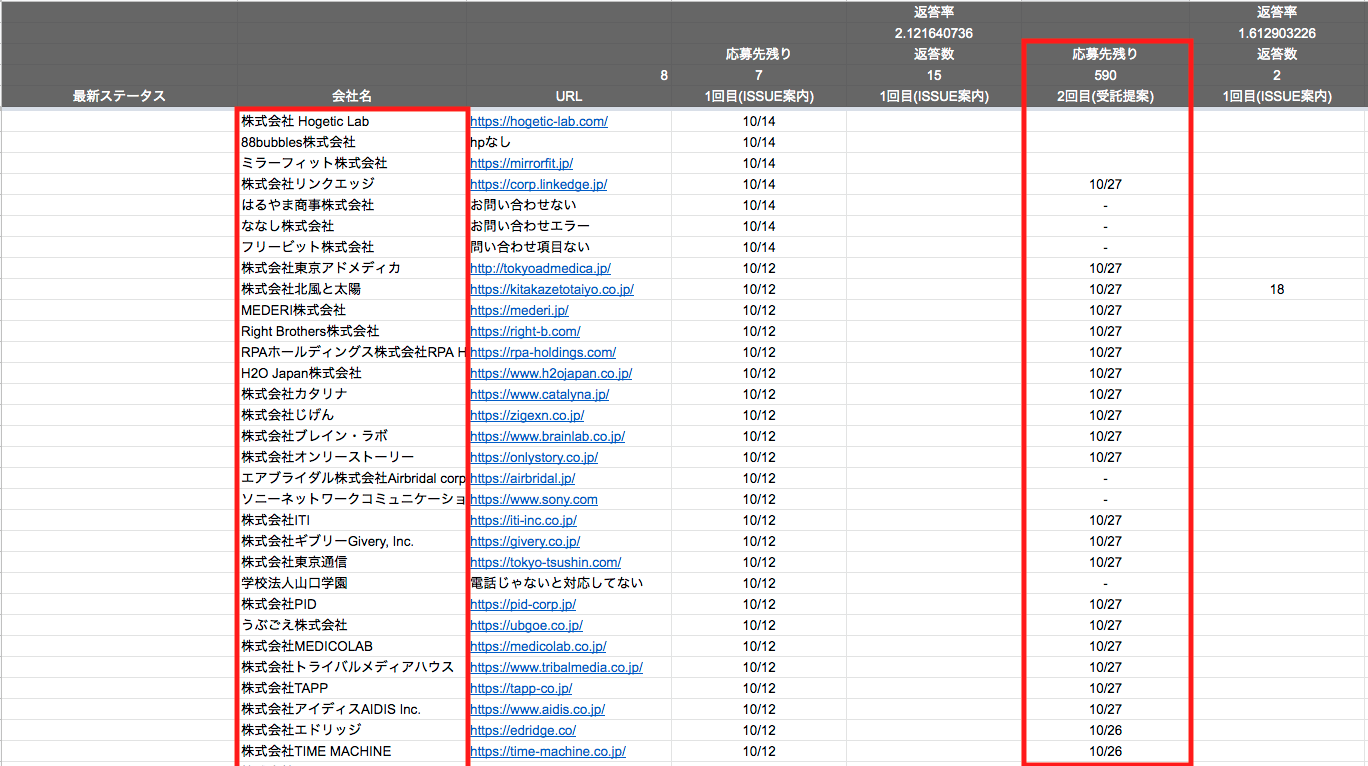Visit the iti-inc.co.jp link
The image size is (1368, 766).
click(x=523, y=520)
